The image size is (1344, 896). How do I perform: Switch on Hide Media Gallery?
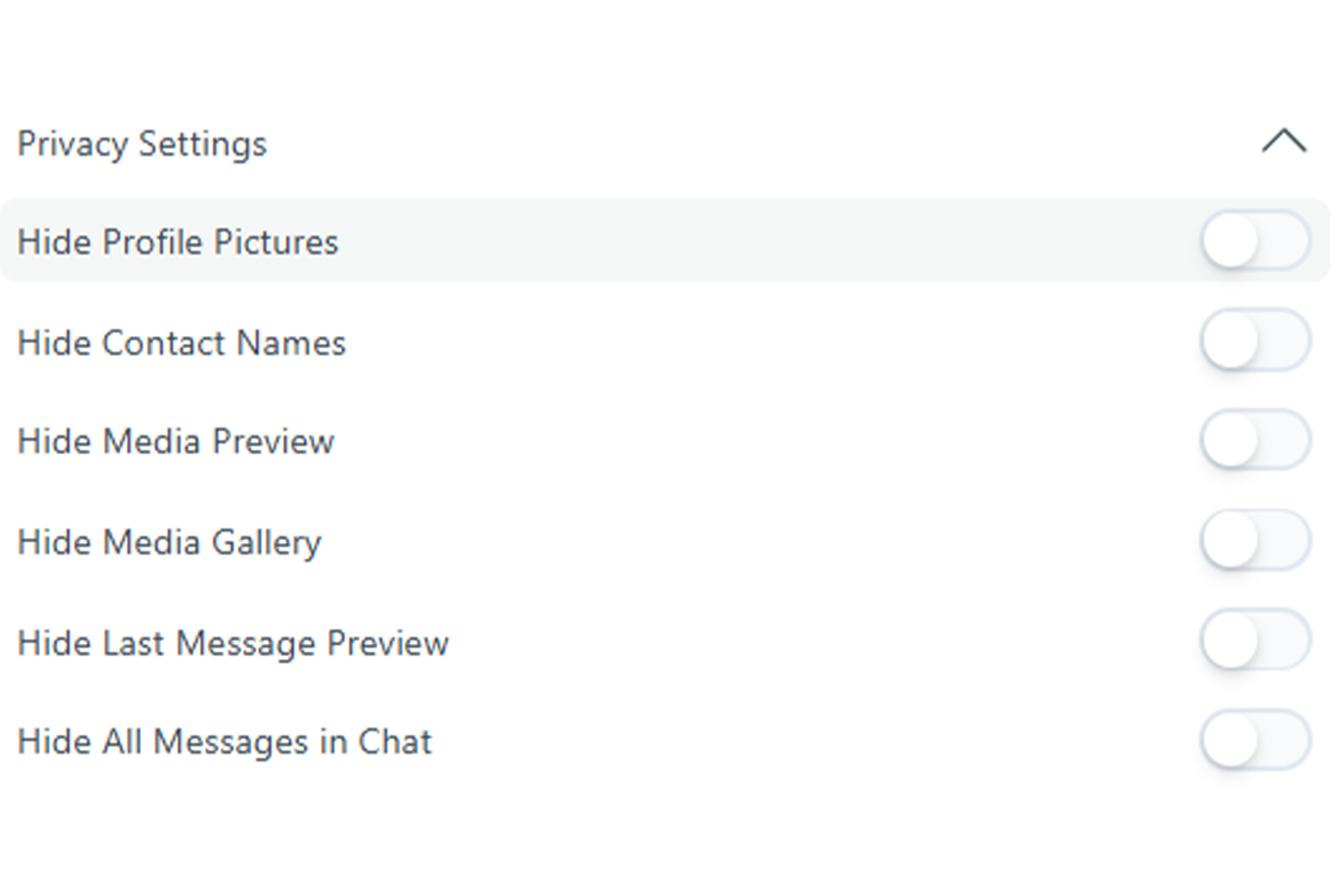[x=1255, y=540]
